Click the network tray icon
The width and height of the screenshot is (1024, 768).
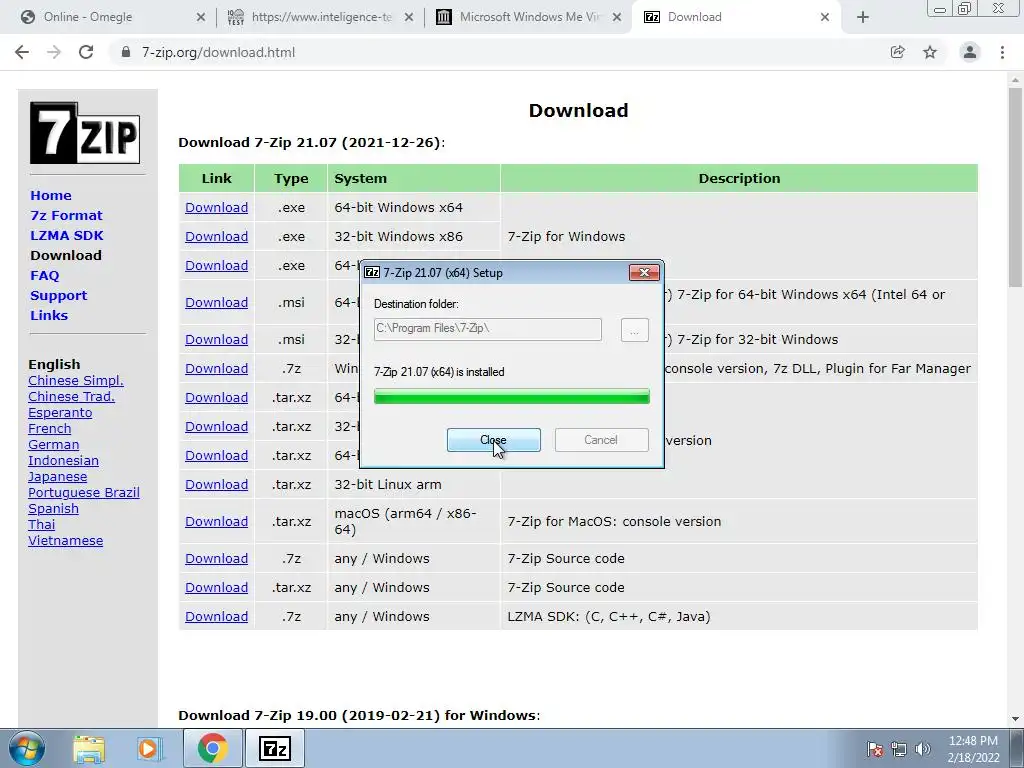pos(899,749)
